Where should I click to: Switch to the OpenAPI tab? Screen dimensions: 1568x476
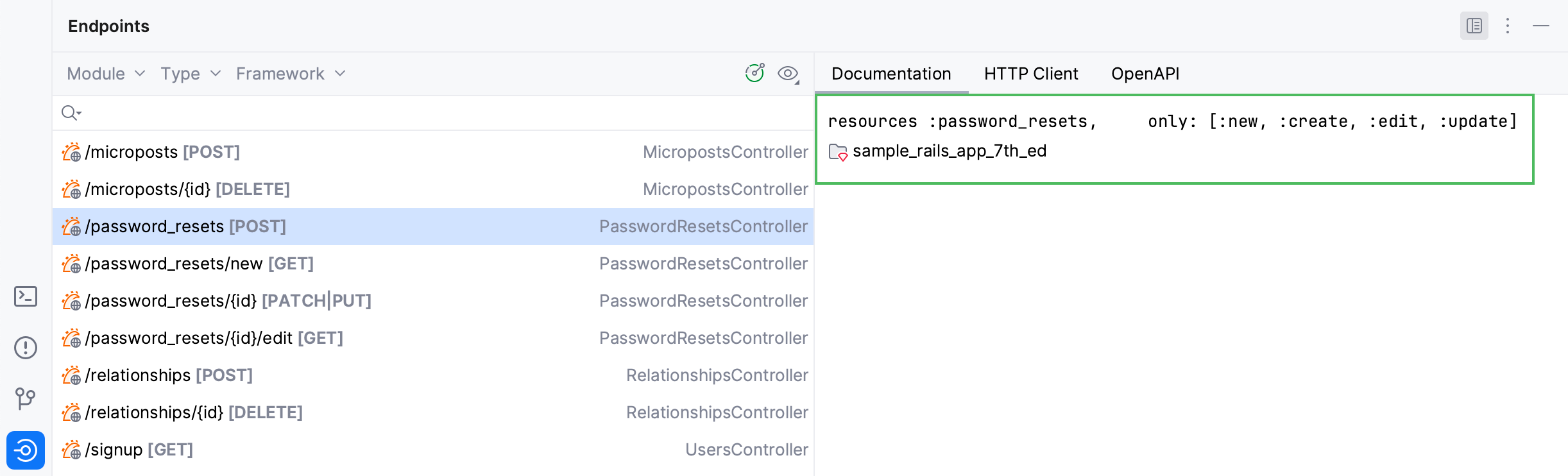pos(1145,74)
